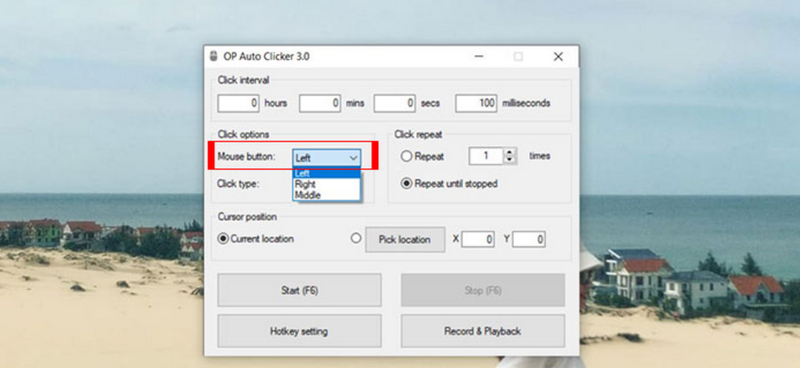Focus the hours input field
The width and height of the screenshot is (800, 368).
click(238, 103)
